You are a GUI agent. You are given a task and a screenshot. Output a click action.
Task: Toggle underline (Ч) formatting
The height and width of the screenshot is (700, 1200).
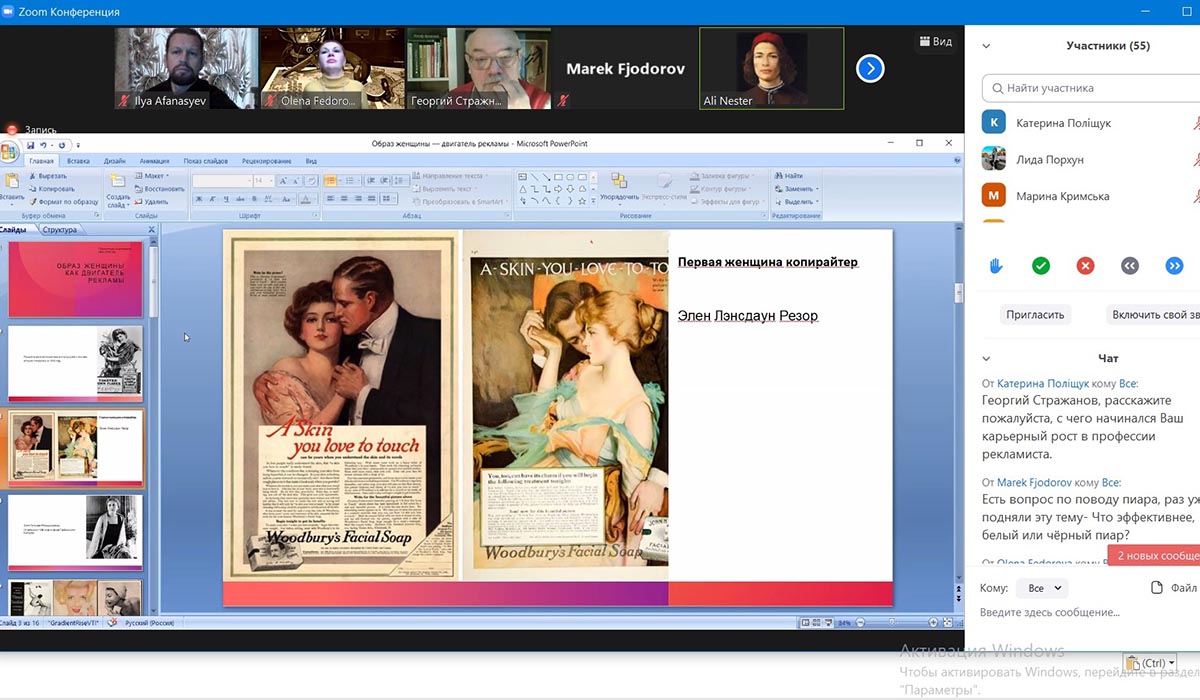pos(224,199)
